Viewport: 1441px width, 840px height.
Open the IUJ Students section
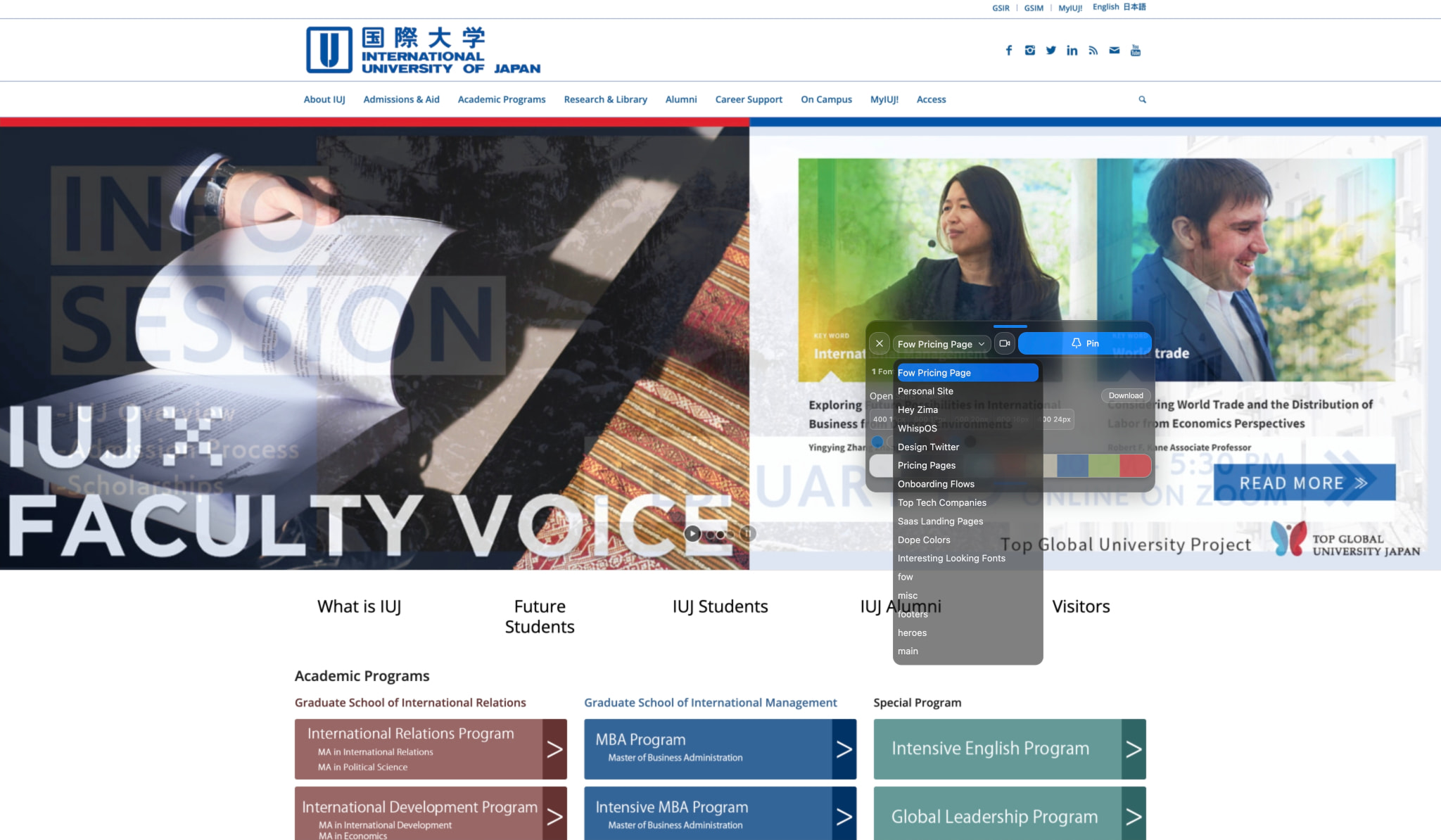720,606
